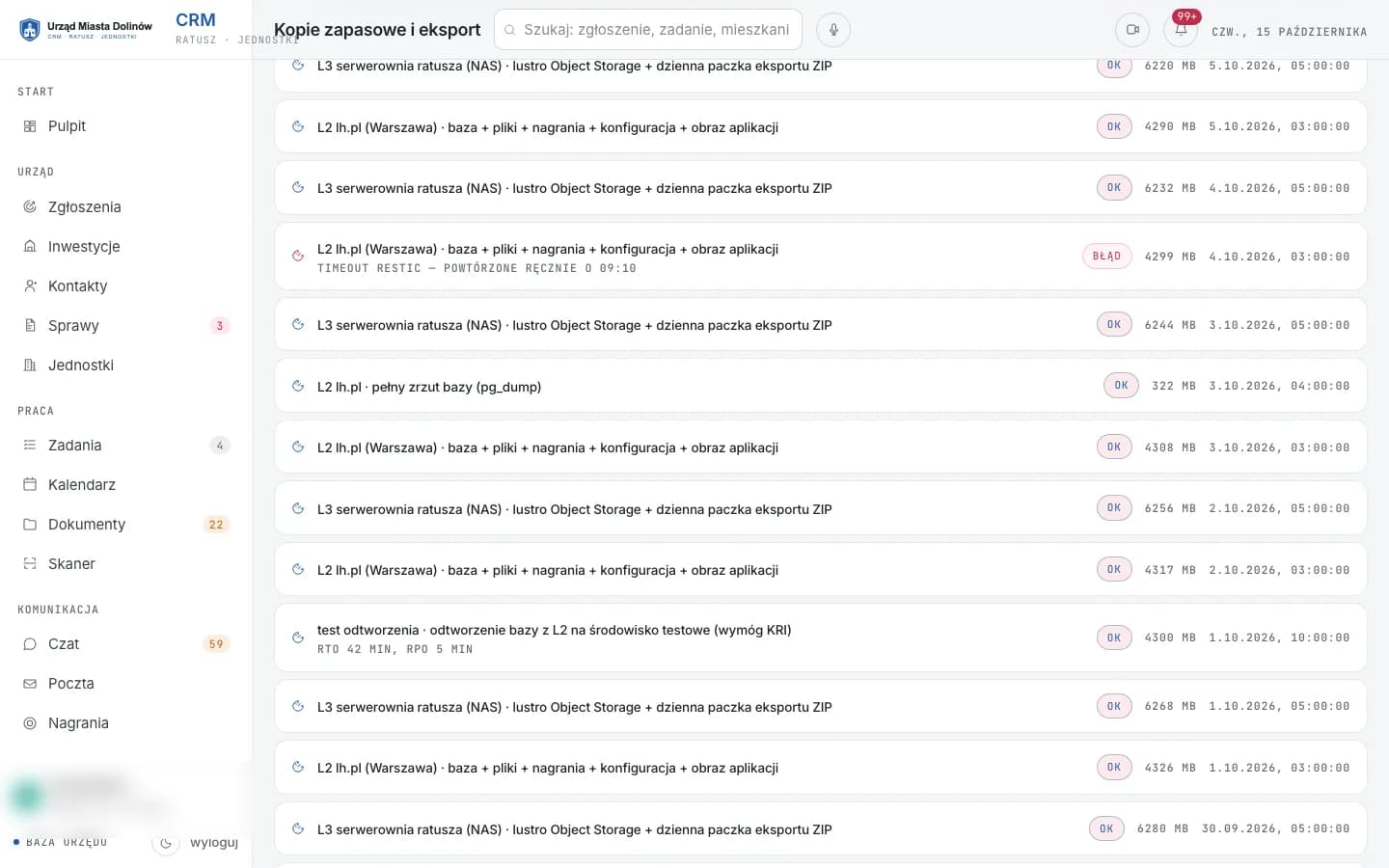Open video camera button in header
Image resolution: width=1389 pixels, height=868 pixels.
1132,30
